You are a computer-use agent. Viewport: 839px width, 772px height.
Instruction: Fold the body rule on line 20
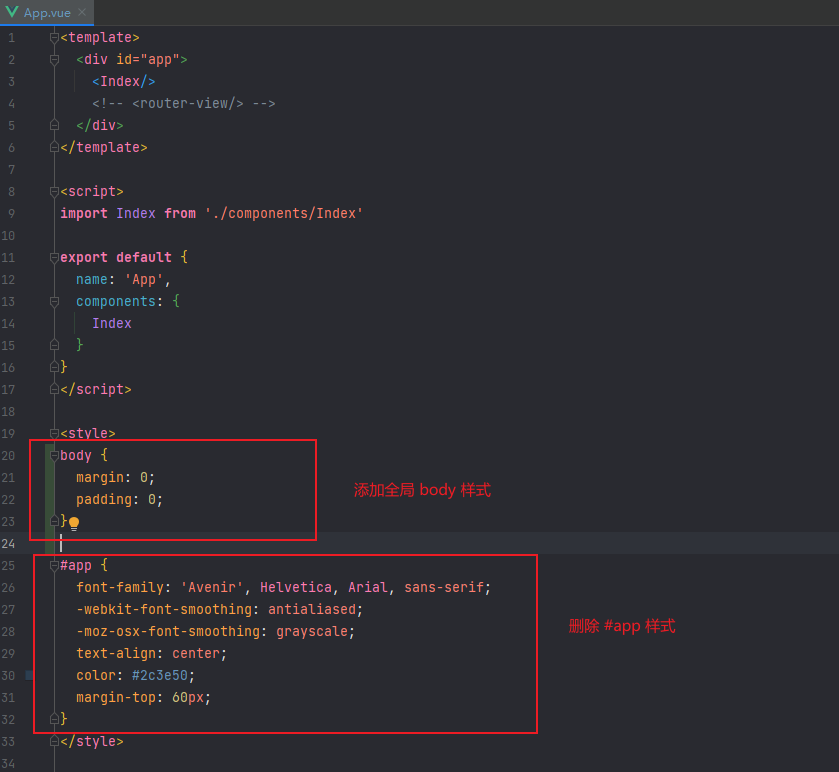(54, 455)
